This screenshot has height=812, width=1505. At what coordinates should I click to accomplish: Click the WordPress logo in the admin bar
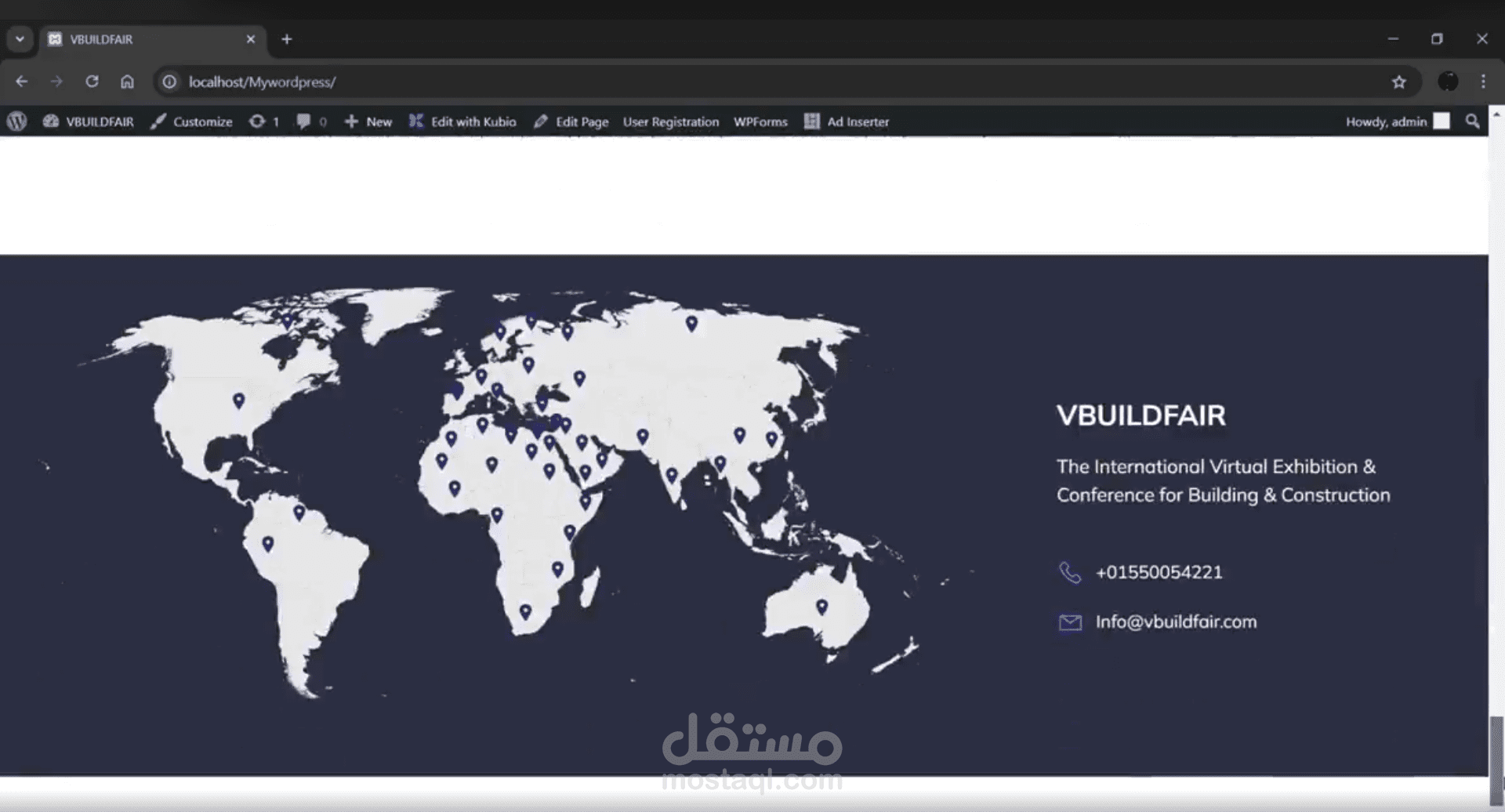coord(16,121)
